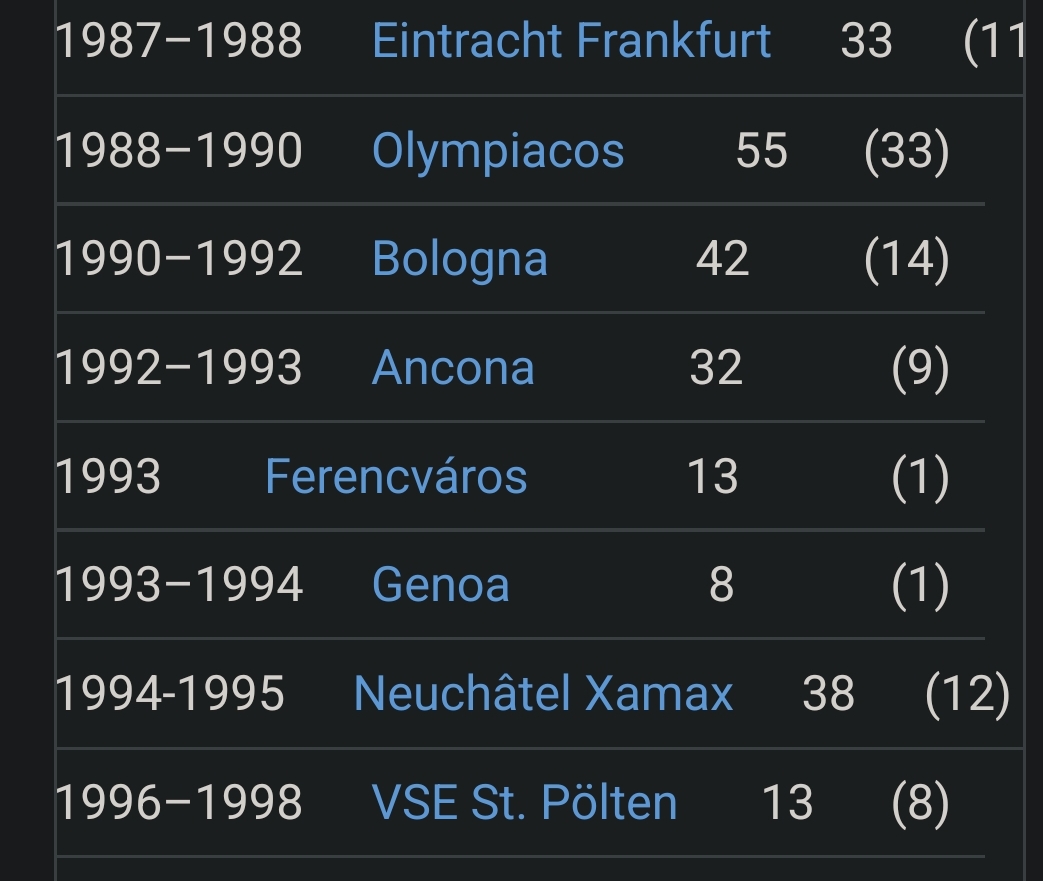Follow the Neuchâtel Xamax link
The image size is (1043, 881).
pos(543,693)
